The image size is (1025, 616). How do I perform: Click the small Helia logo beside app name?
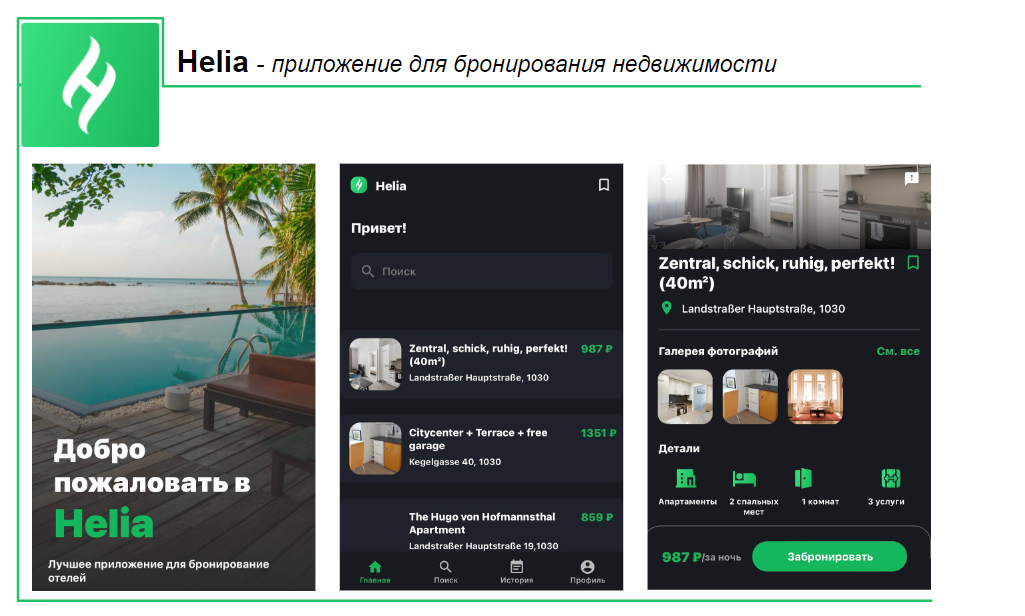(359, 185)
